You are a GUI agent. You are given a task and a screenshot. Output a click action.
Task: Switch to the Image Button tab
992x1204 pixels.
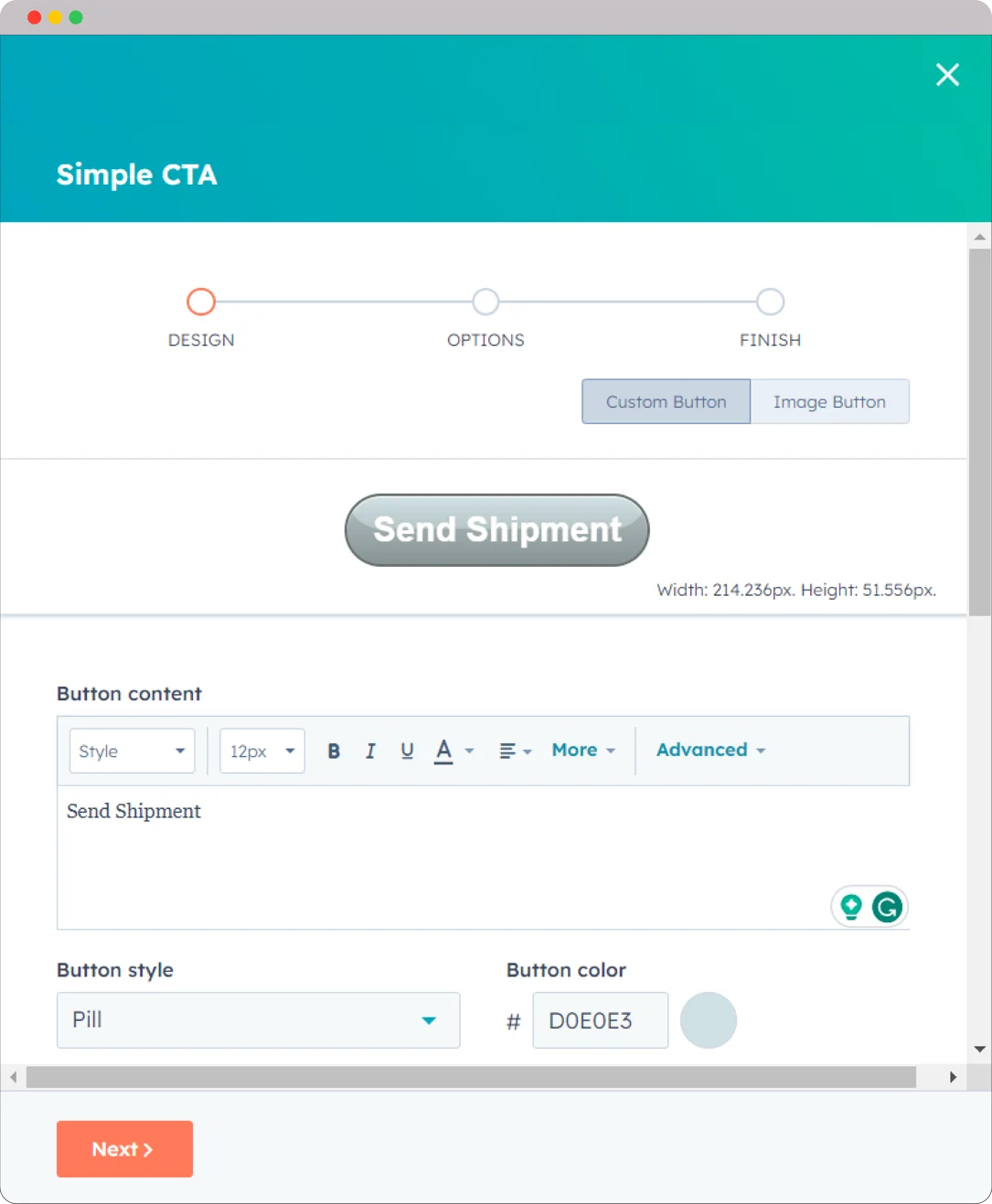coord(829,401)
